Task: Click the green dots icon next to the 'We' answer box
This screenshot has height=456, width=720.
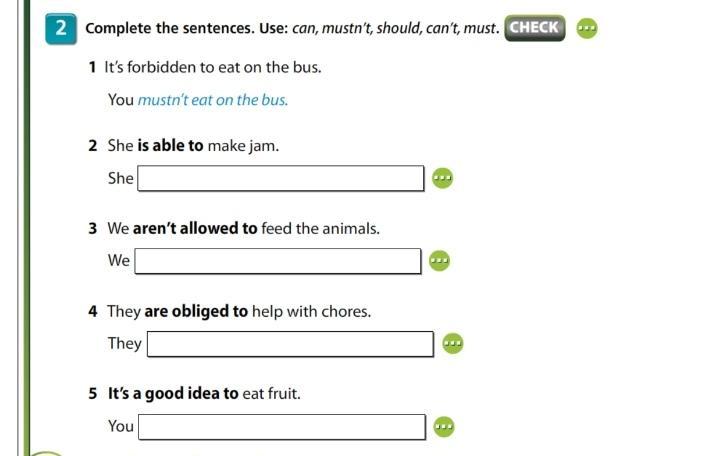Action: pos(439,261)
